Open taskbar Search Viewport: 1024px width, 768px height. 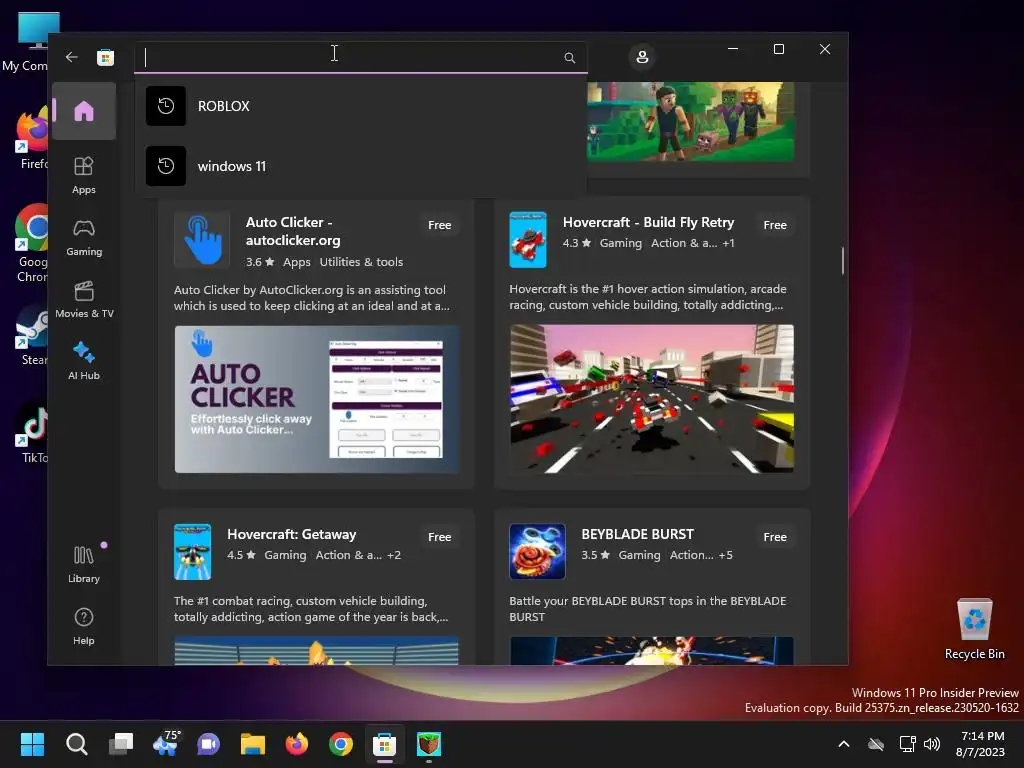tap(76, 744)
